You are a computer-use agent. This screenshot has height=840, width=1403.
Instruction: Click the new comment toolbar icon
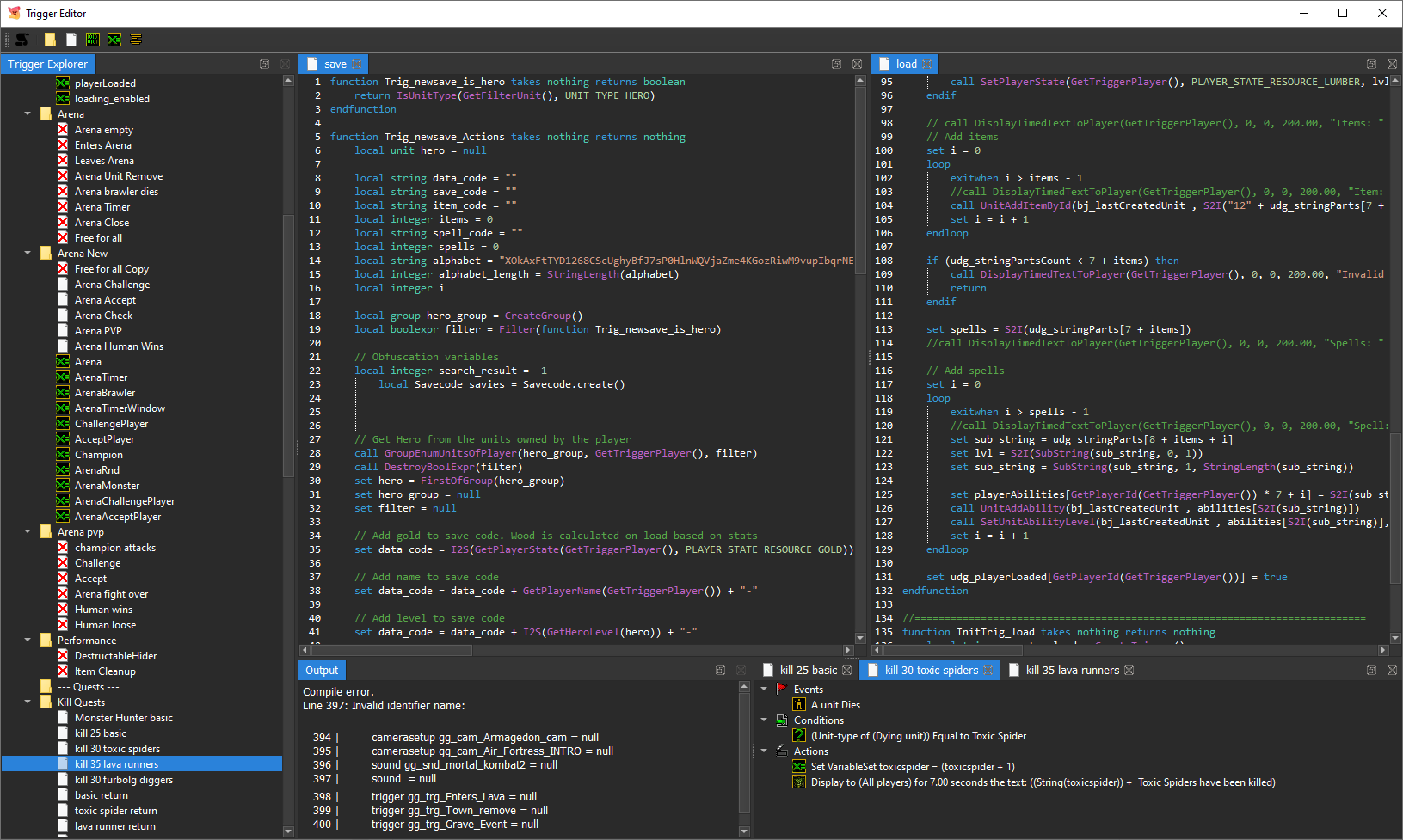[x=135, y=40]
